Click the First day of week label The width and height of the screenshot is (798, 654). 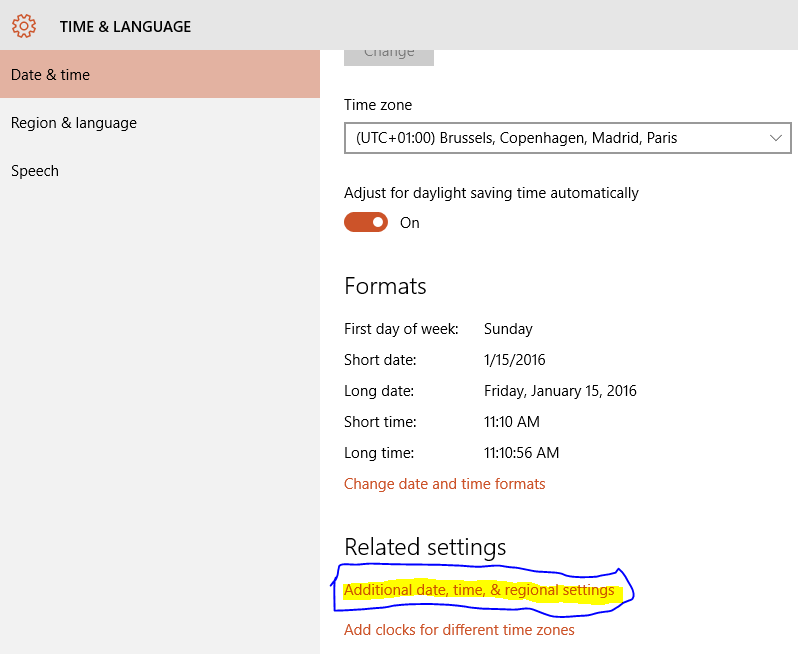(401, 329)
